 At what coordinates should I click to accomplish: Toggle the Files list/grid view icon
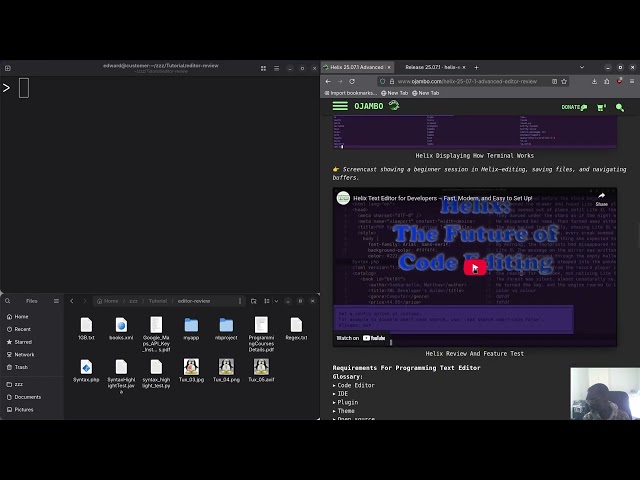coord(267,301)
